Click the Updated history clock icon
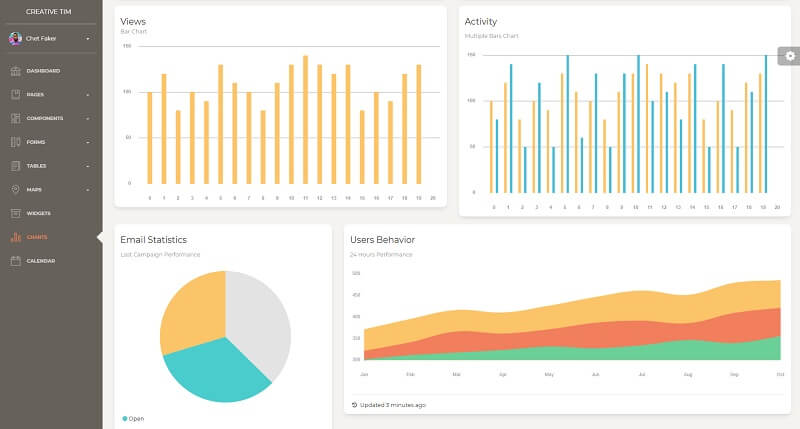 tap(354, 405)
